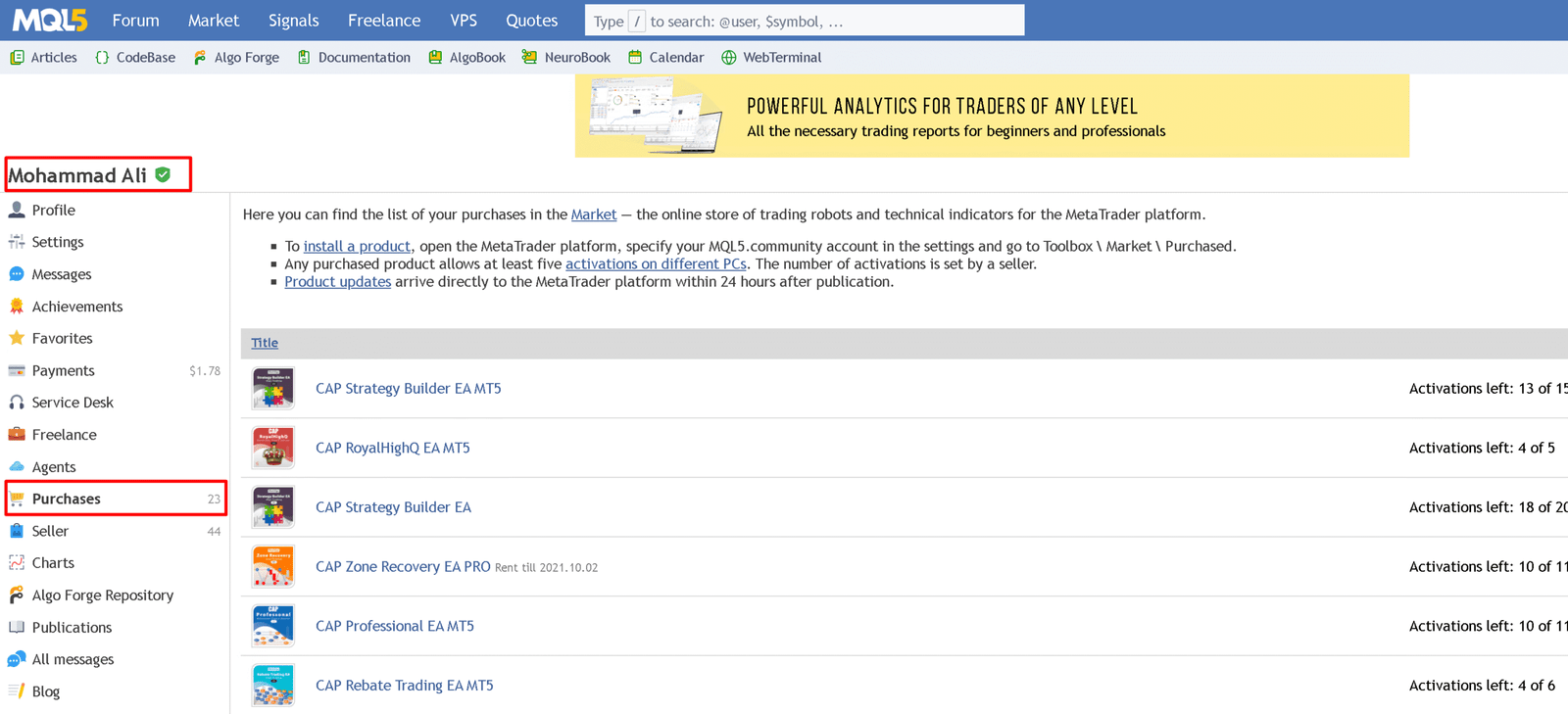Open the Market tab in the top navigation
The image size is (1568, 714).
[213, 21]
